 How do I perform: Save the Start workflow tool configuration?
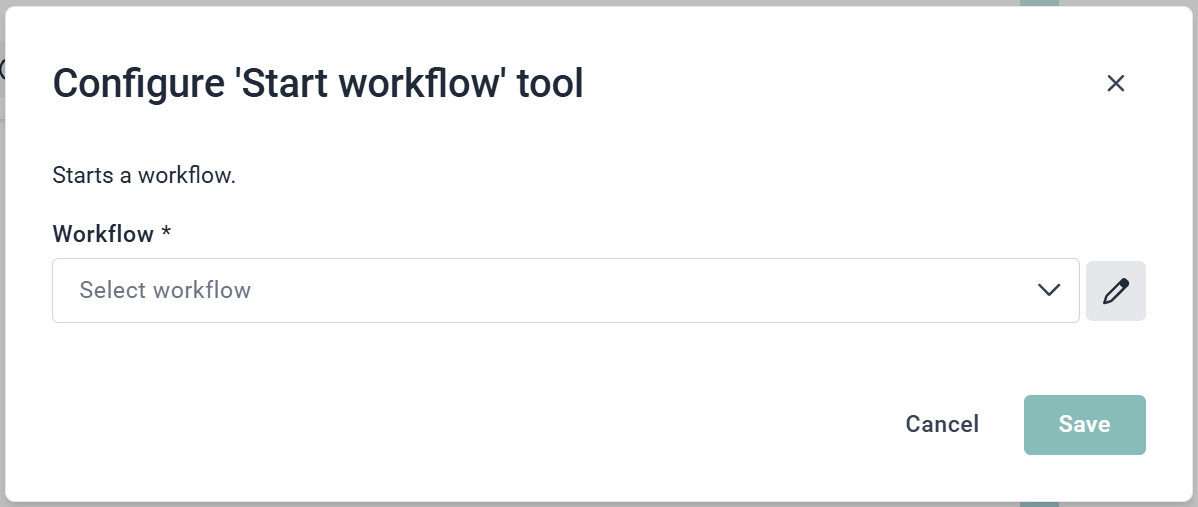[x=1084, y=425]
